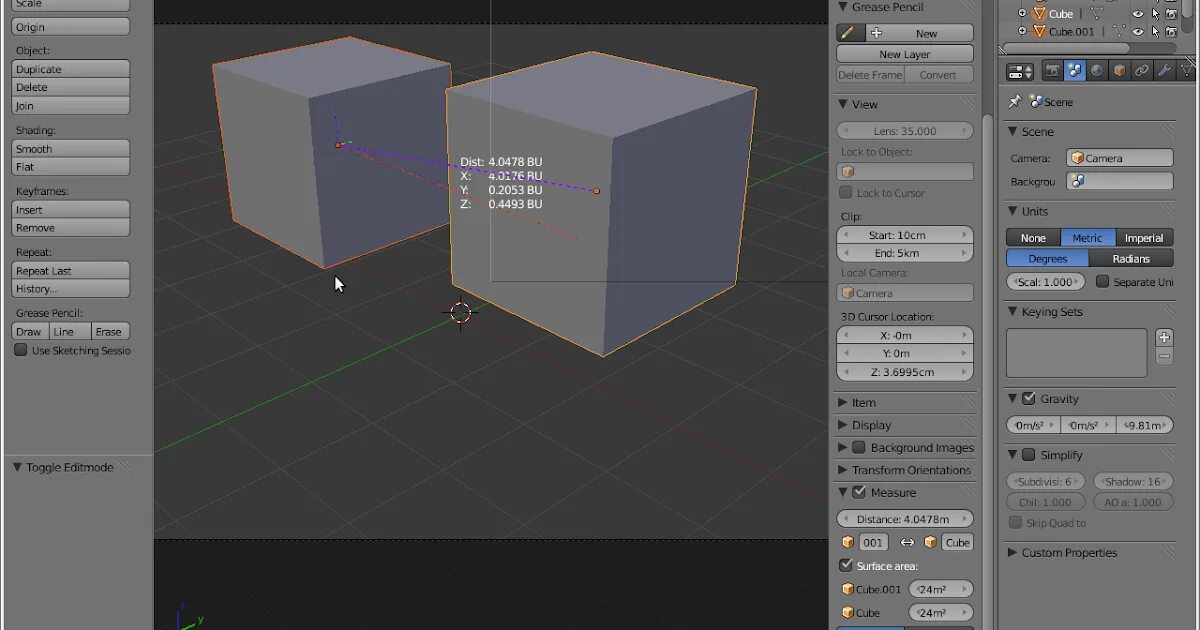This screenshot has height=630, width=1200.
Task: Collapse the Toggle Editmode operator panel
Action: click(x=17, y=467)
